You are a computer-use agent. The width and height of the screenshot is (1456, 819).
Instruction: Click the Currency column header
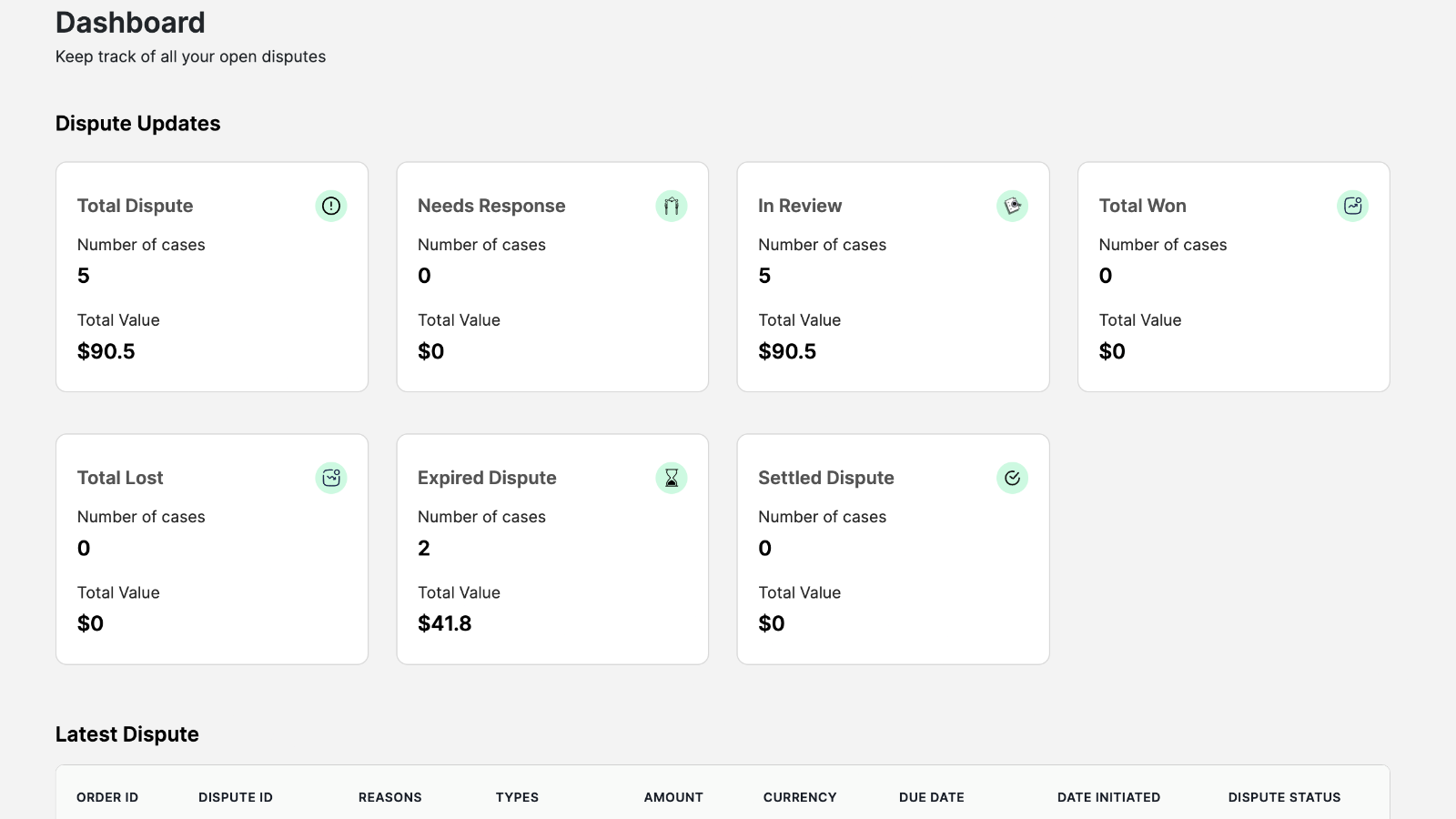click(800, 797)
